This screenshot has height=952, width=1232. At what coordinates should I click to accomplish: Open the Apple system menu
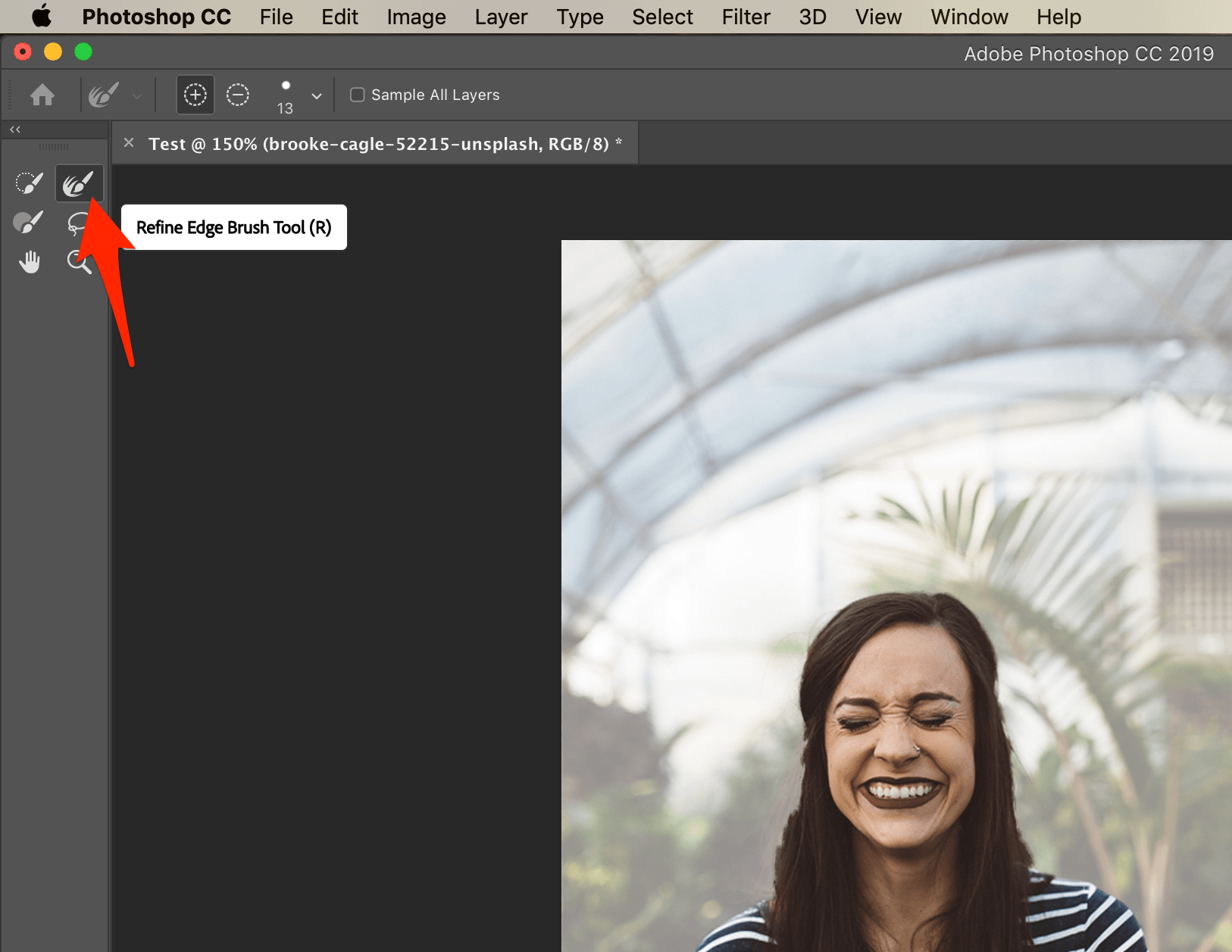pos(42,17)
